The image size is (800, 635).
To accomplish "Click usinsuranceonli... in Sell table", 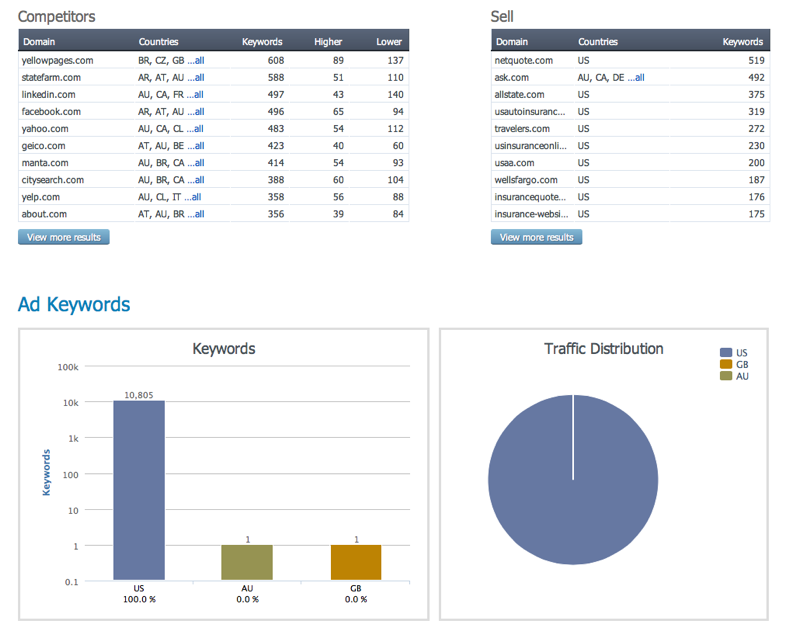I will point(530,146).
